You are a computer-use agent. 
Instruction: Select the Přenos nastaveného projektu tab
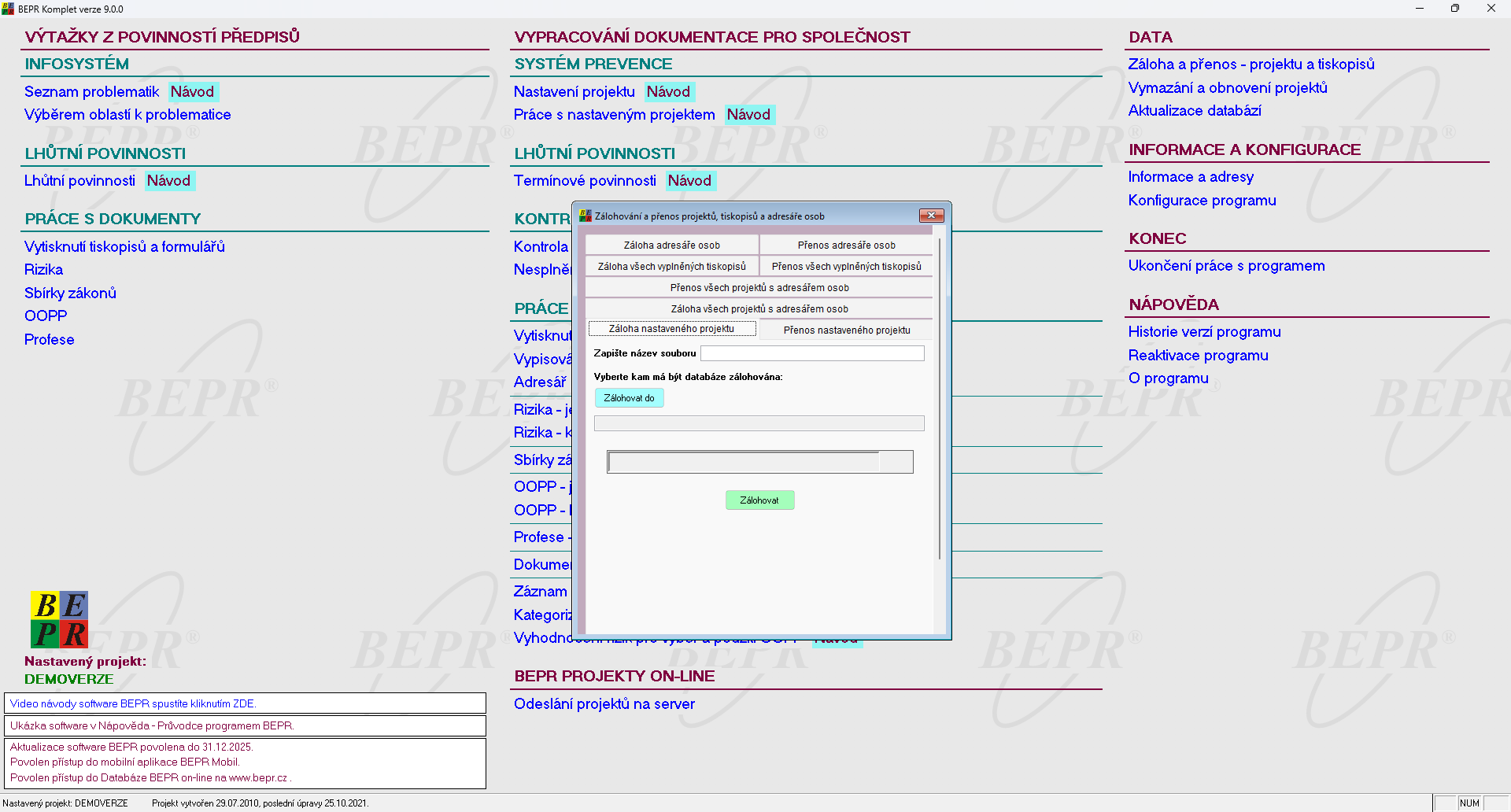[x=847, y=330]
